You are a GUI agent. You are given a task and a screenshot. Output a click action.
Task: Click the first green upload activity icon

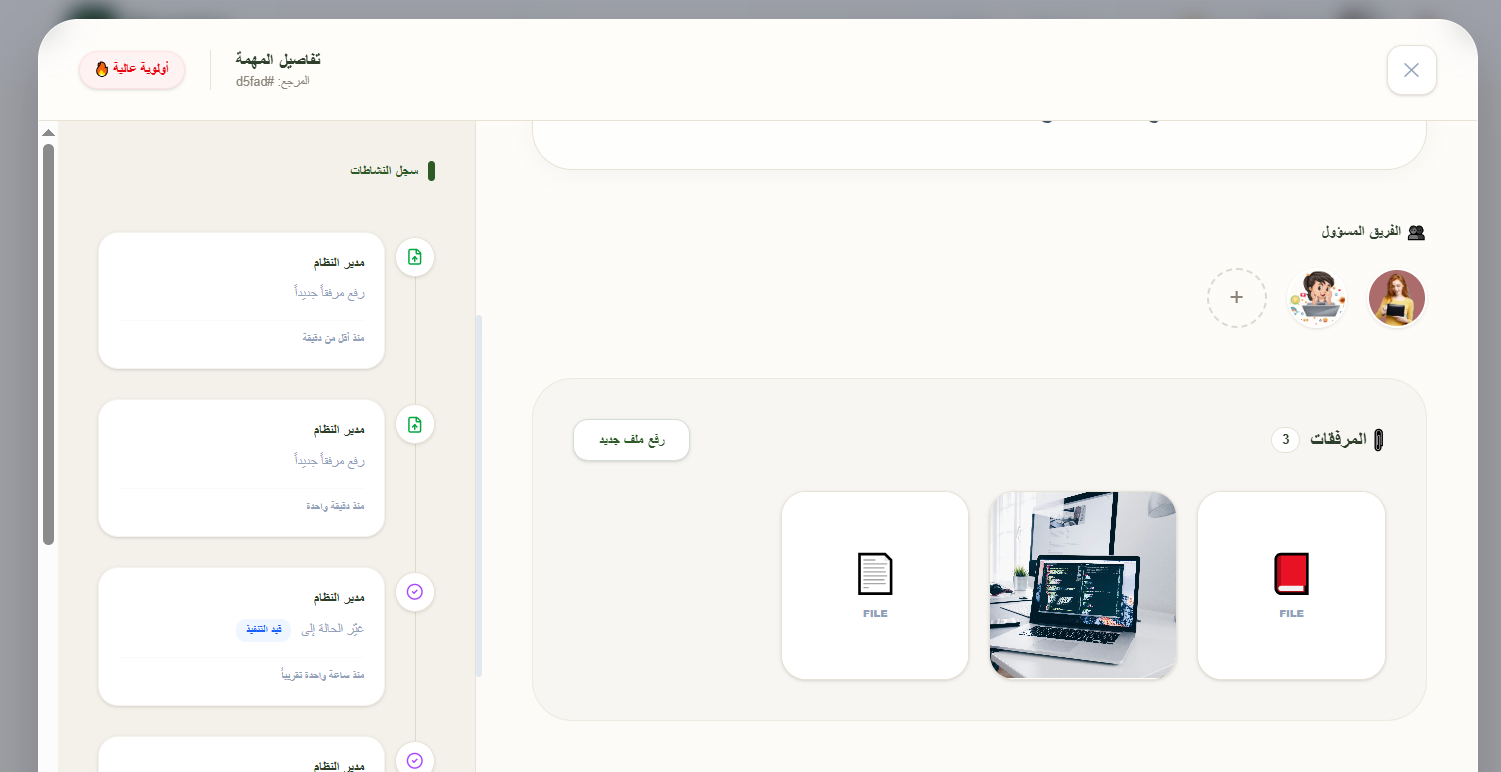[415, 257]
